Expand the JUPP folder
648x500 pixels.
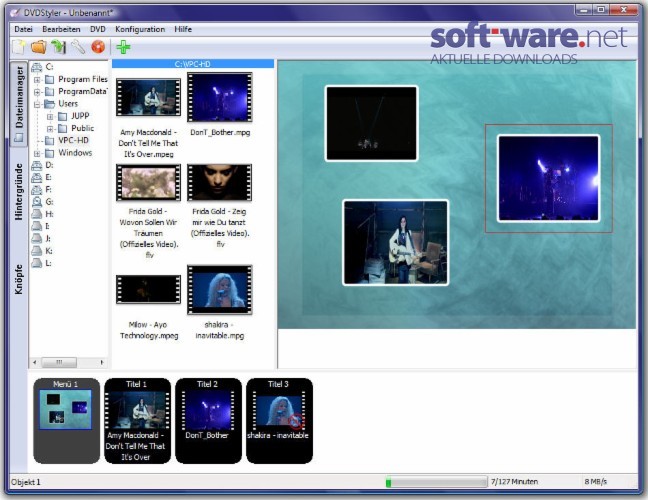(x=50, y=117)
